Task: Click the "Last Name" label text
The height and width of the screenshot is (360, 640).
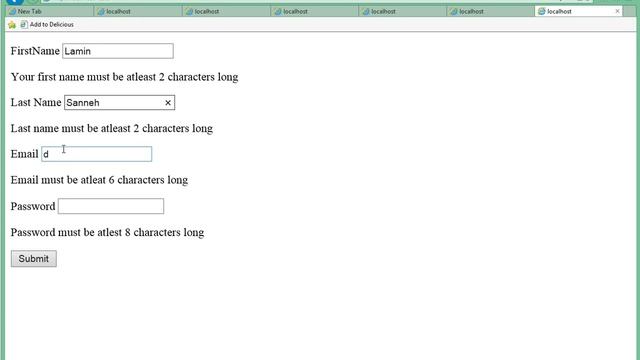Action: [36, 102]
